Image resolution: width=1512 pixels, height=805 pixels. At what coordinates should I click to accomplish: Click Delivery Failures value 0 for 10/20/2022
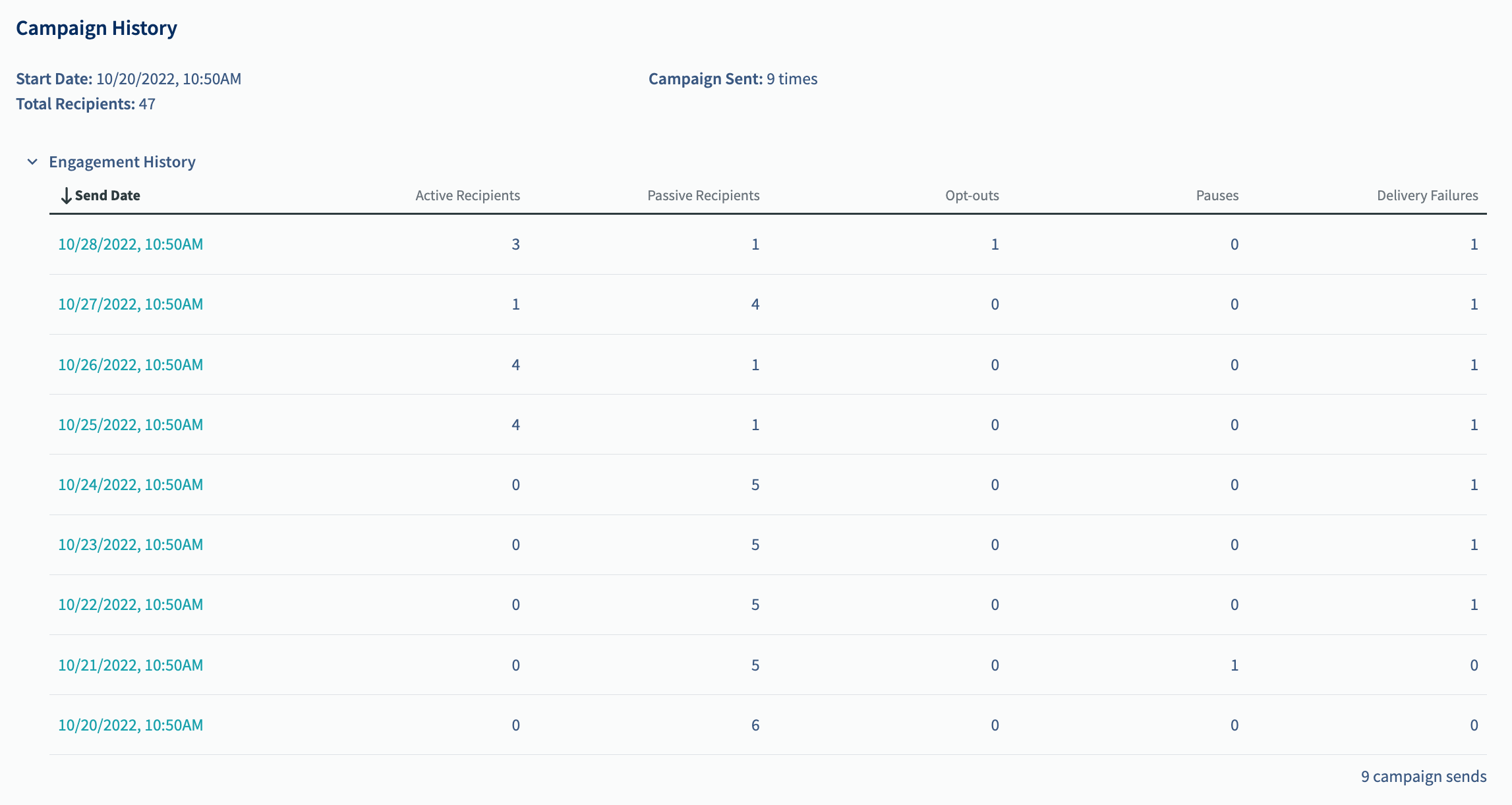click(1474, 725)
